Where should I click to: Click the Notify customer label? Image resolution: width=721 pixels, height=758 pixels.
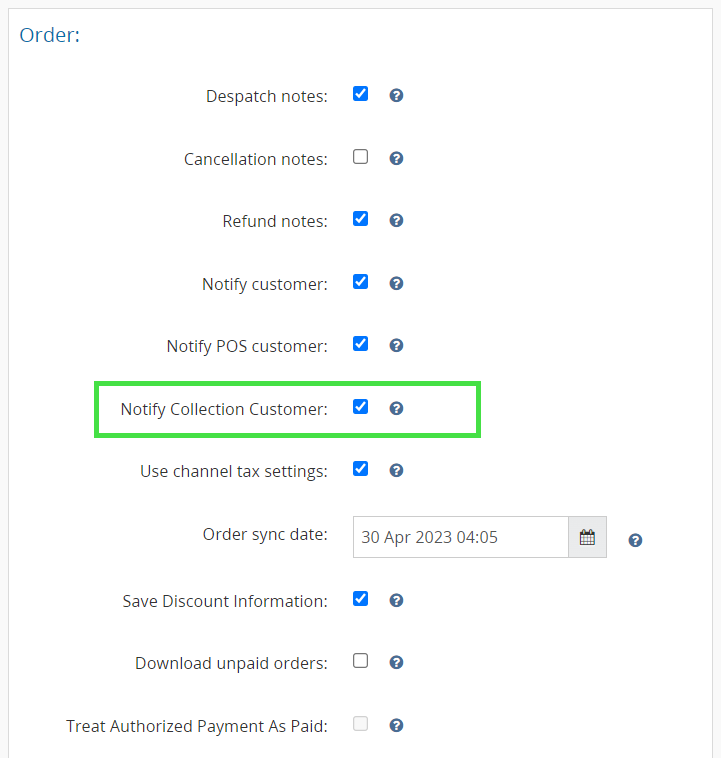[x=265, y=284]
